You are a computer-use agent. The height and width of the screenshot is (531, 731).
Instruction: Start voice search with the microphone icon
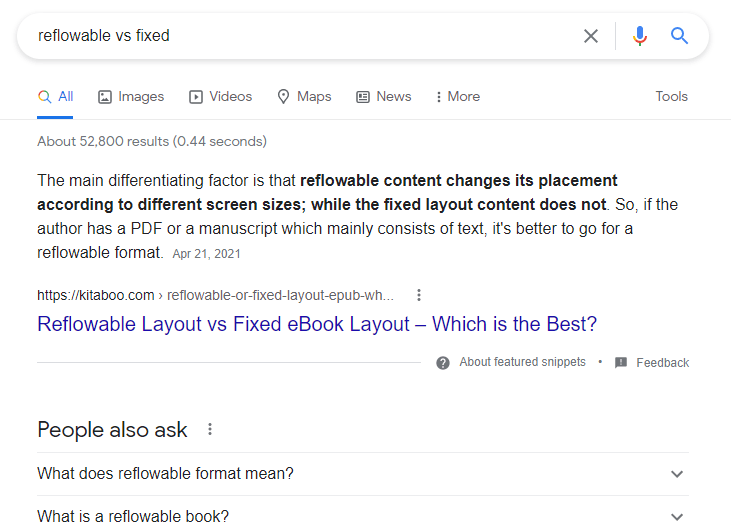tap(640, 36)
